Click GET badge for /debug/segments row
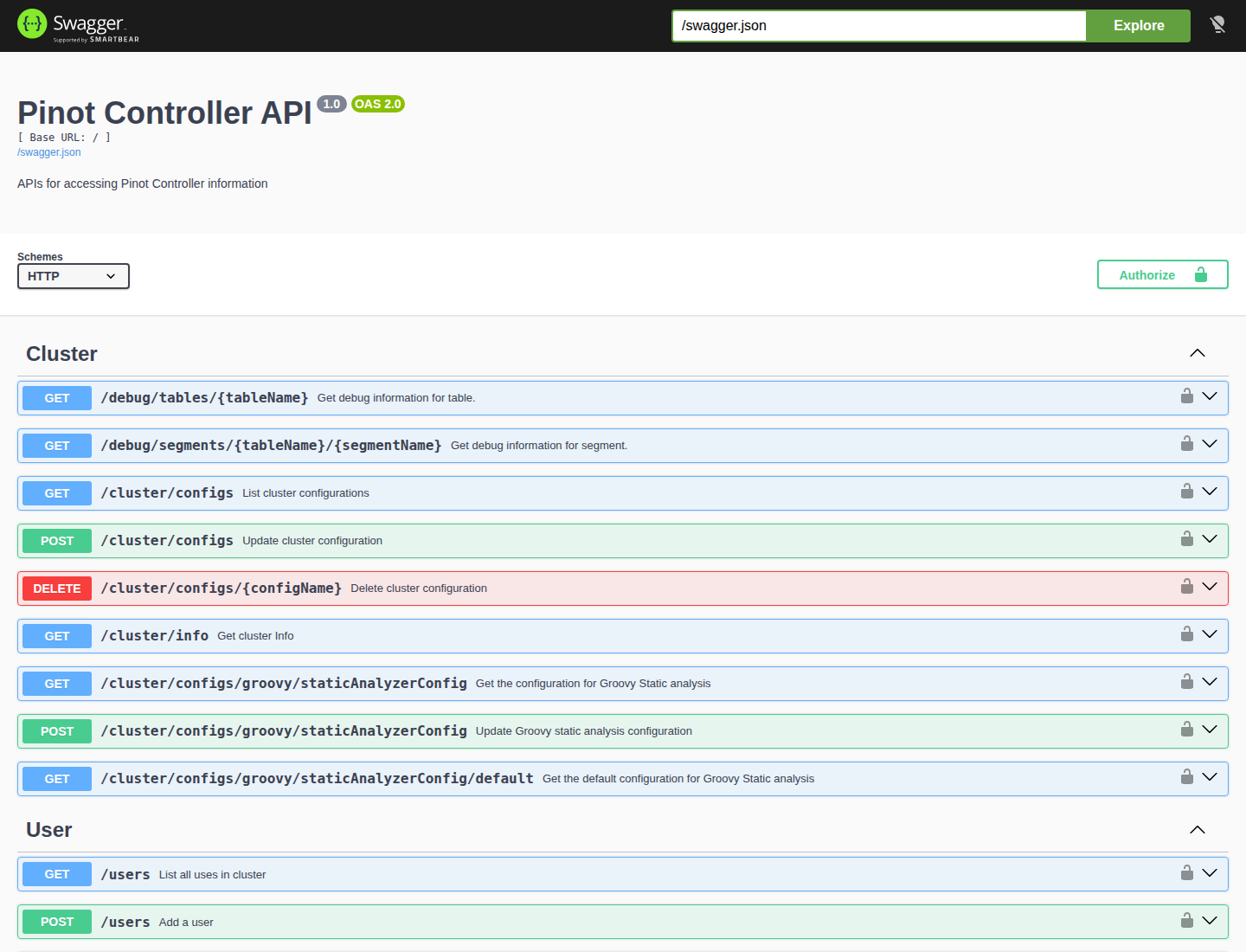The image size is (1246, 952). (57, 446)
